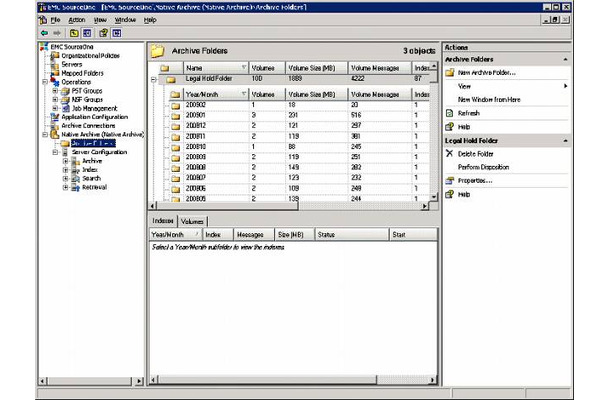The image size is (610, 400).
Task: Click the Size (MB) column header in indexes
Action: [294, 235]
